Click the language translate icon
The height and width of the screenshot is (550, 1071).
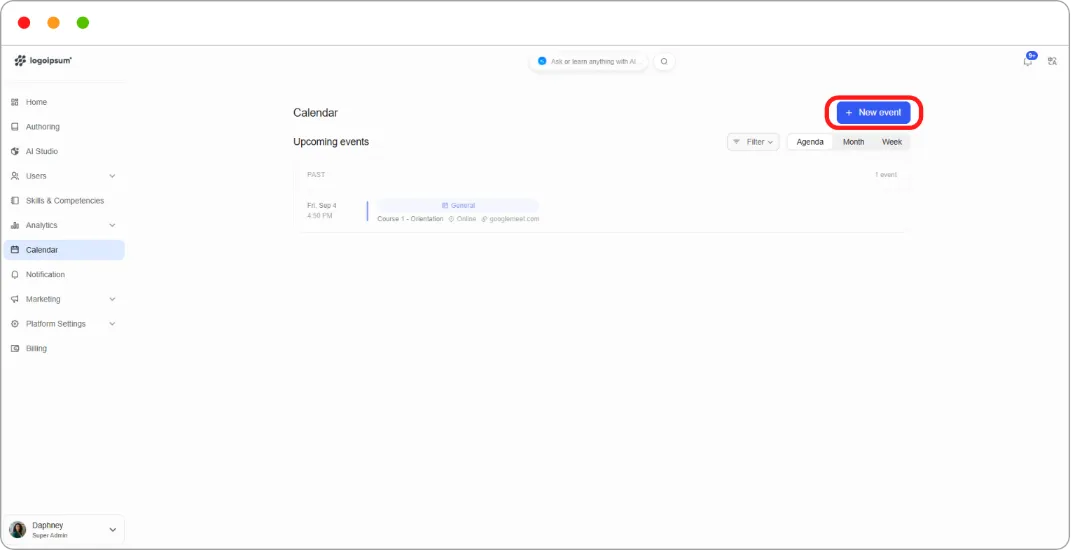tap(1053, 61)
